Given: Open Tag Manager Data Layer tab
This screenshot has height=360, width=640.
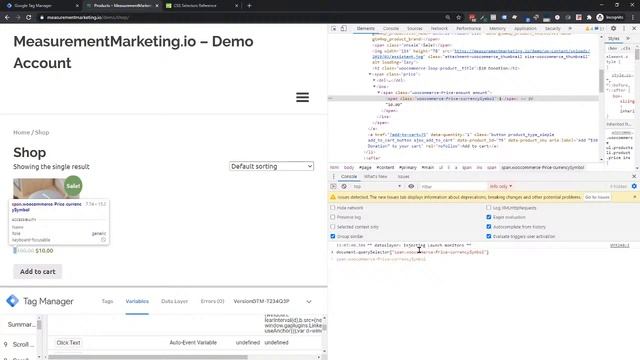Looking at the screenshot, I should coord(174,301).
